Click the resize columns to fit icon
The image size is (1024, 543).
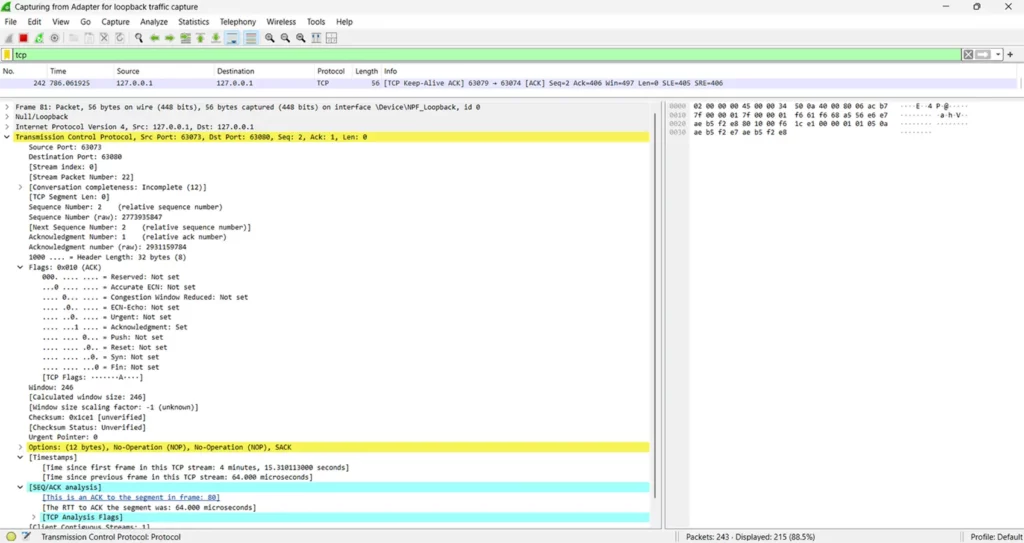pos(316,38)
